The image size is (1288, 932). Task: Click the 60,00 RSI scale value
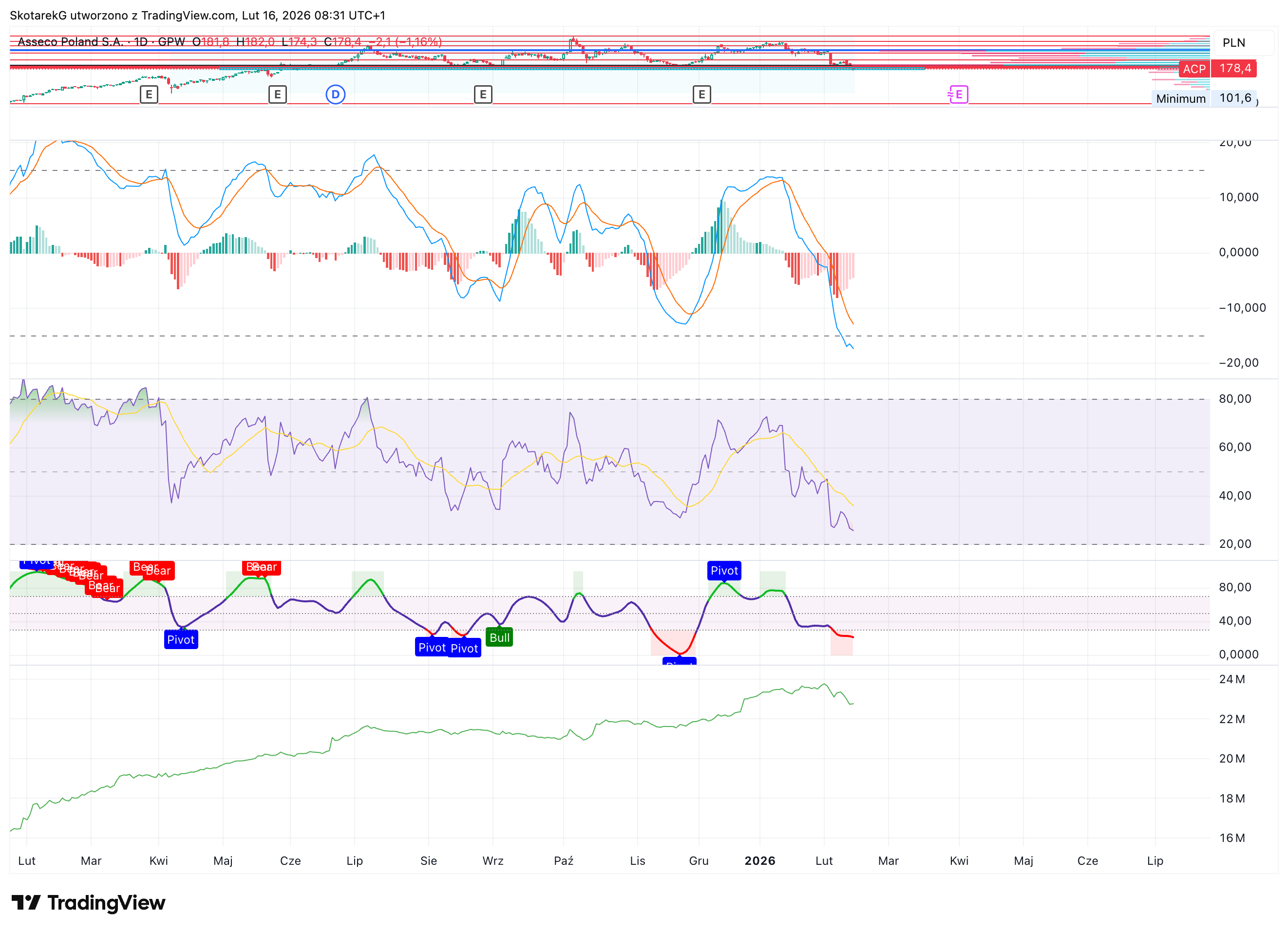(x=1234, y=447)
